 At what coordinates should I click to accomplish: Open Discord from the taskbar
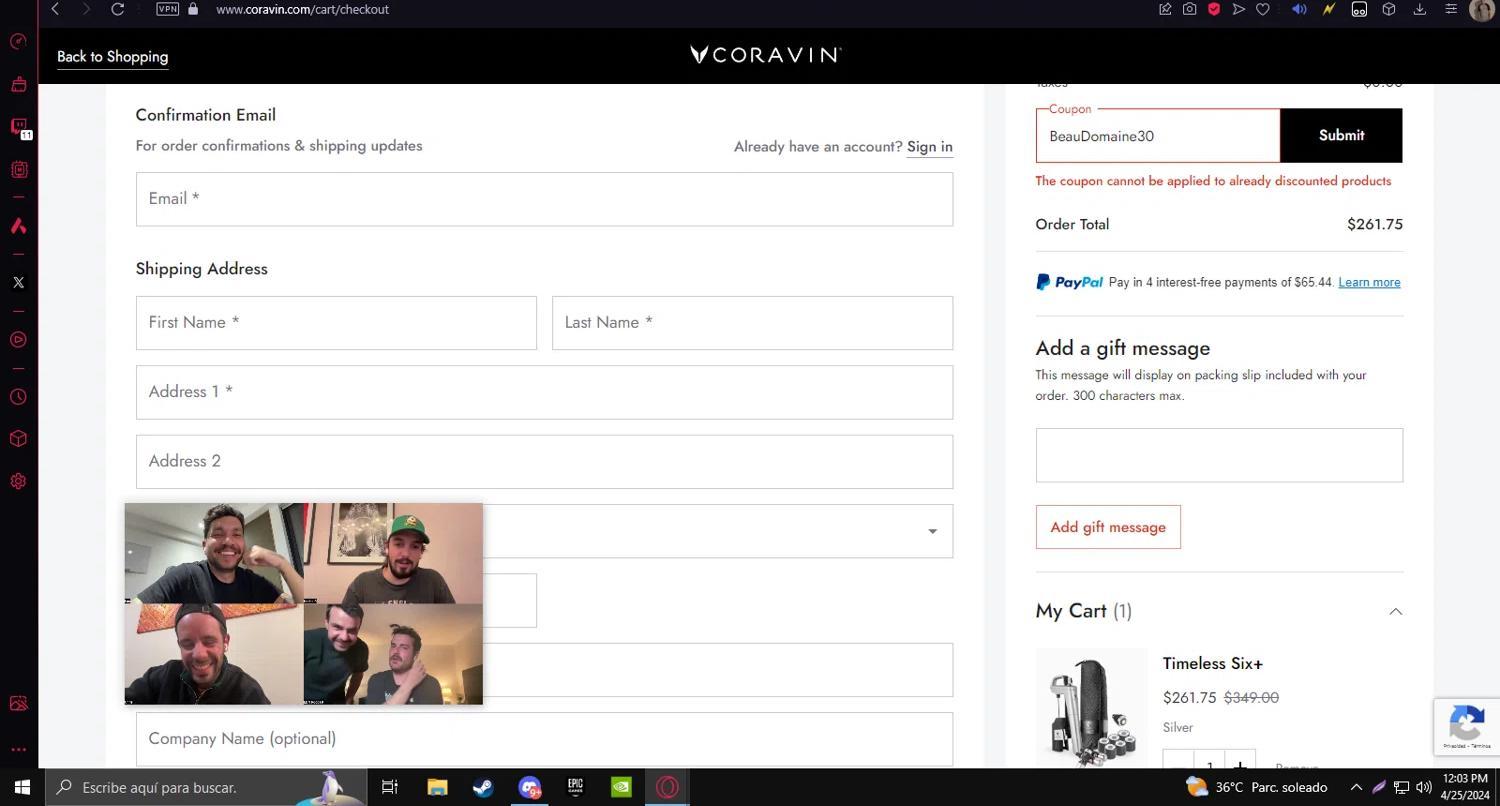(529, 787)
